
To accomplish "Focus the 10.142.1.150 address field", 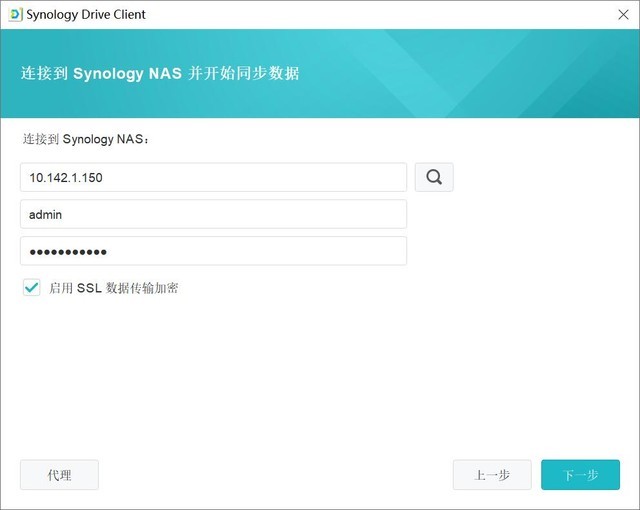I will (x=213, y=177).
